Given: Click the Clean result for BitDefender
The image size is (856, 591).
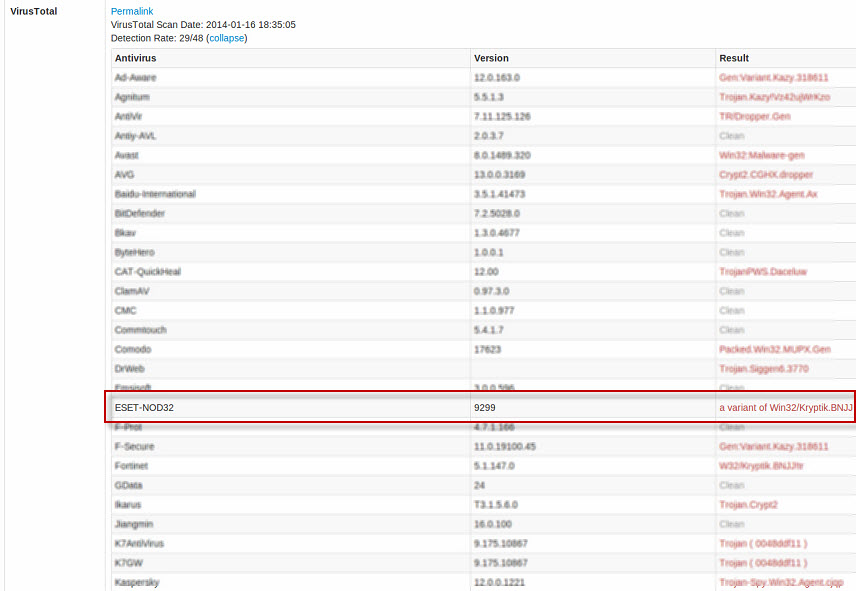Looking at the screenshot, I should pyautogui.click(x=732, y=213).
